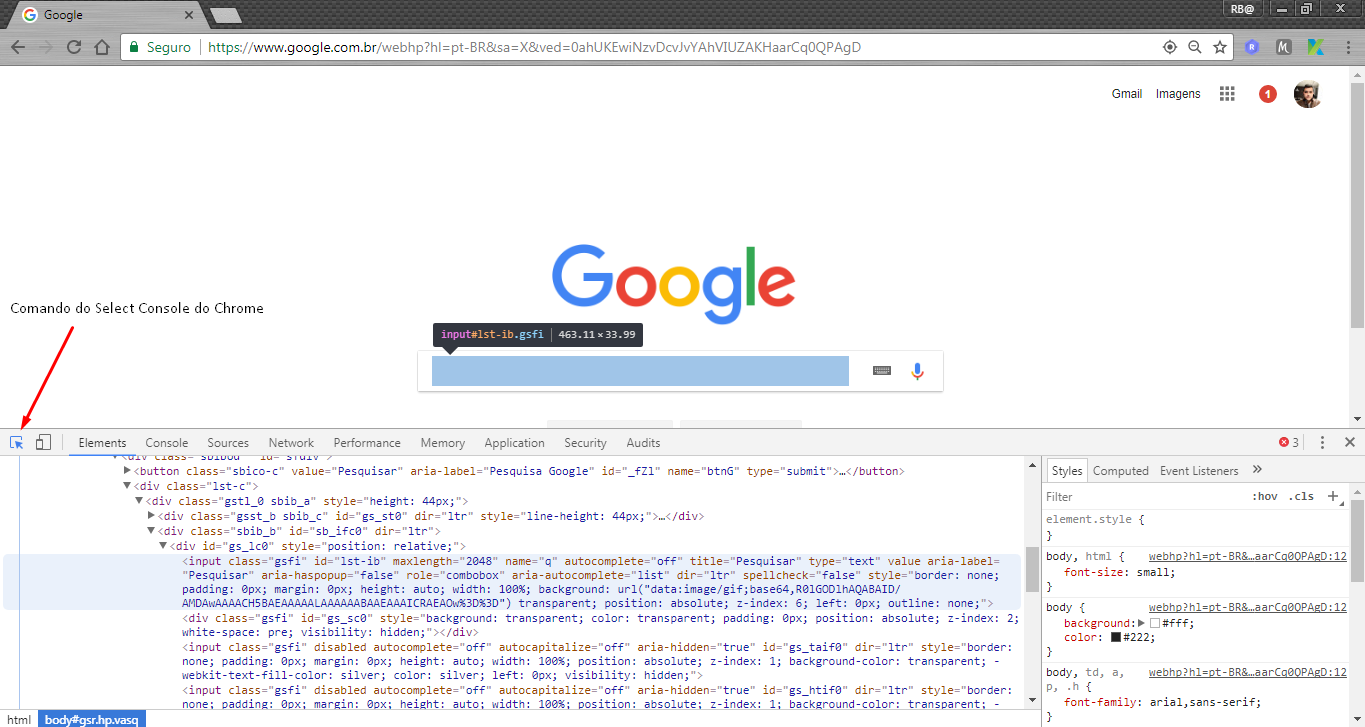
Task: Click the Google search input field
Action: click(x=640, y=371)
